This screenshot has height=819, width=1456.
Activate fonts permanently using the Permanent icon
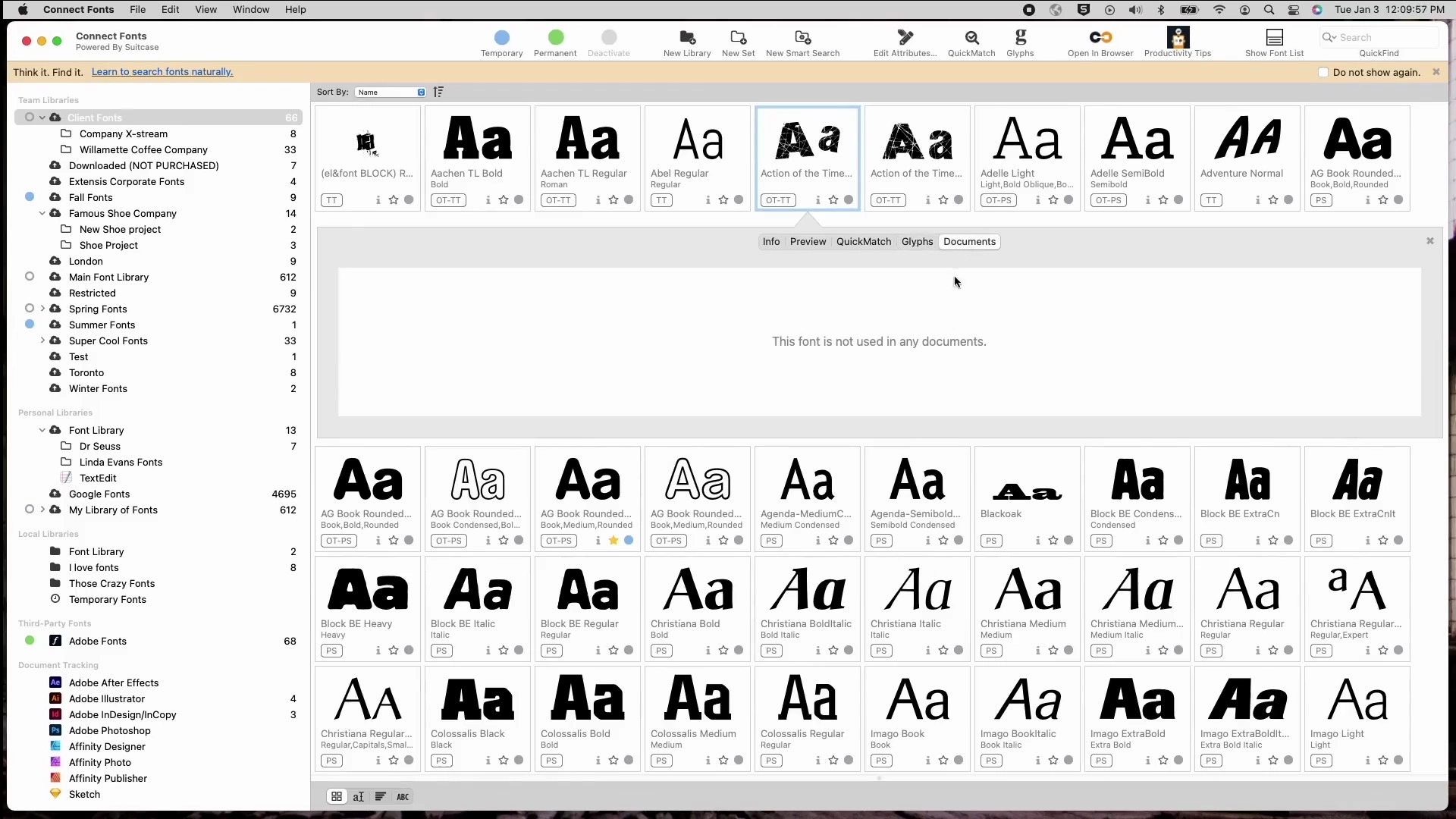pos(555,42)
